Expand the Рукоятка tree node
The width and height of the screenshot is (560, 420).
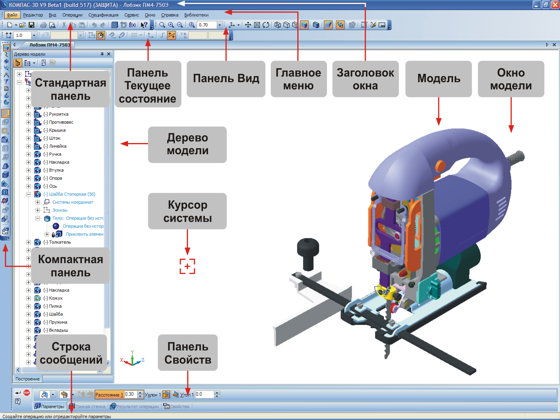[29, 114]
